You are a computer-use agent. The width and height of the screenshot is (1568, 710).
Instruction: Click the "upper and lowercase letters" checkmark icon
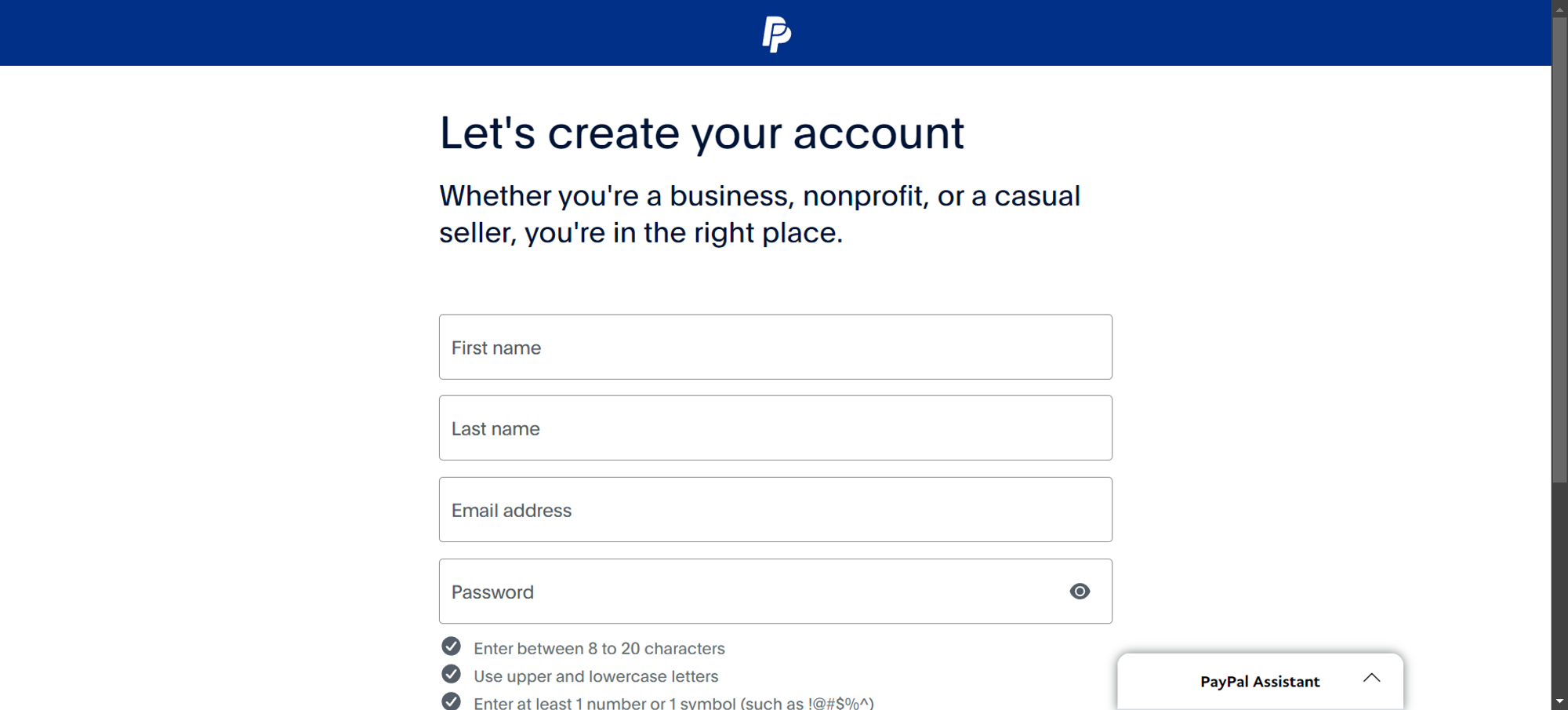(x=452, y=674)
